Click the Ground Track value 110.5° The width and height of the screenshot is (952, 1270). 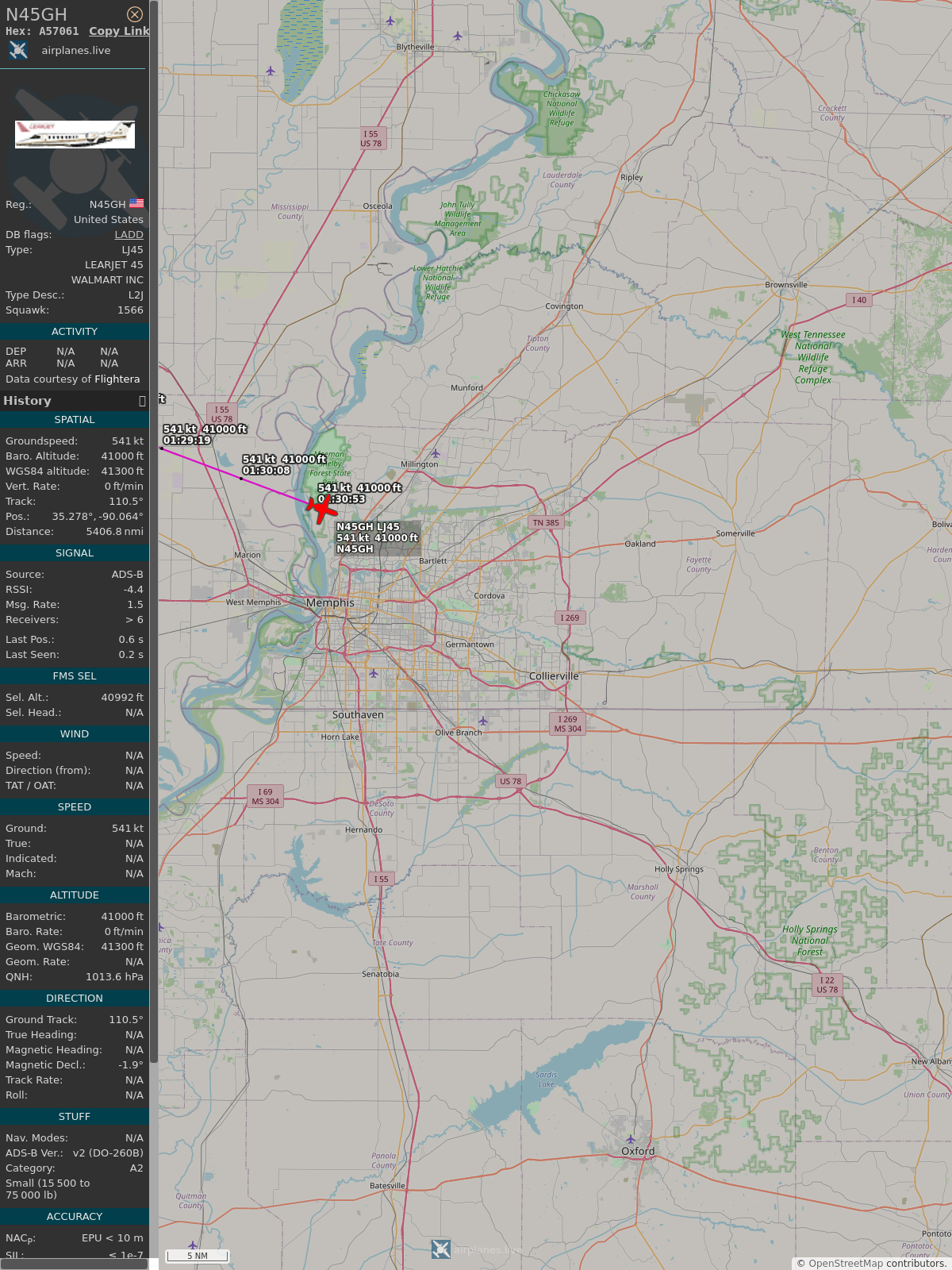pyautogui.click(x=126, y=1020)
